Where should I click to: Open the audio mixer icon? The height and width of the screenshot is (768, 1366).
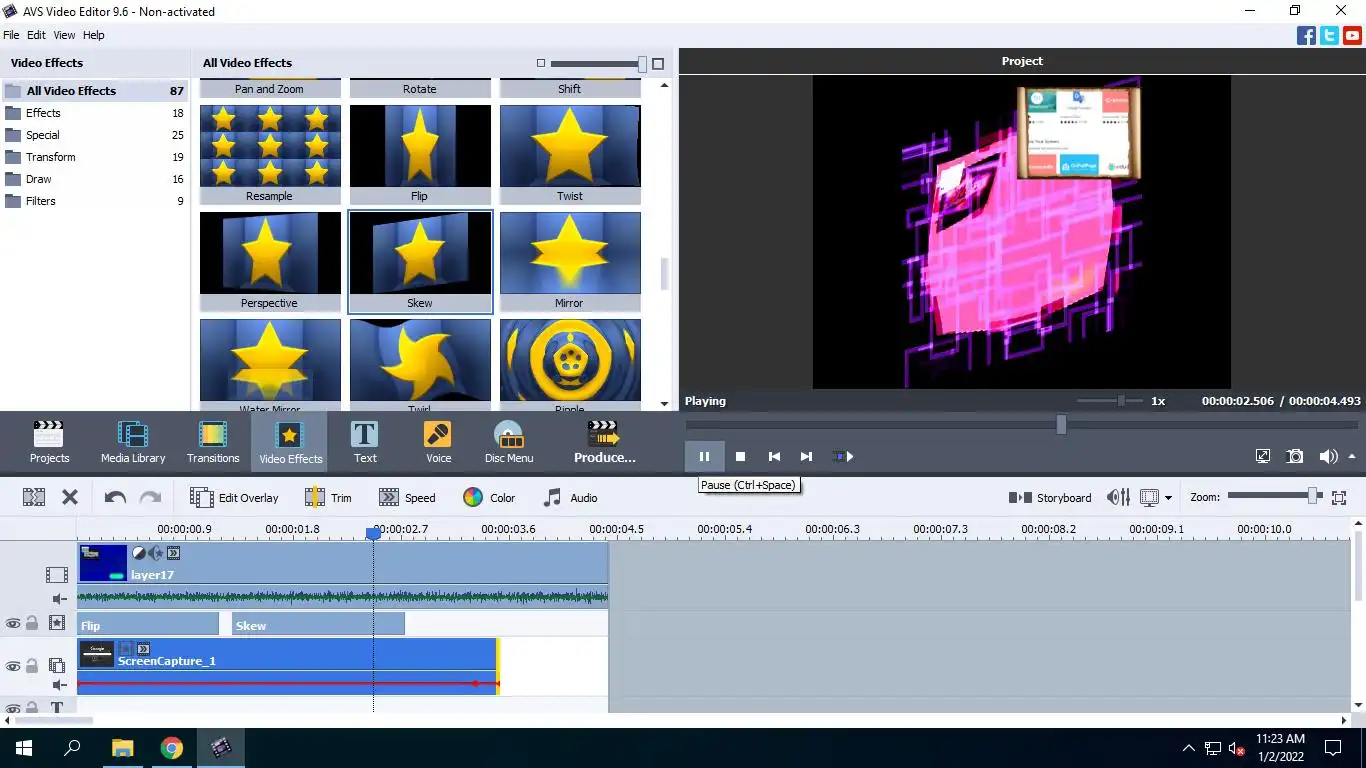pyautogui.click(x=1119, y=497)
